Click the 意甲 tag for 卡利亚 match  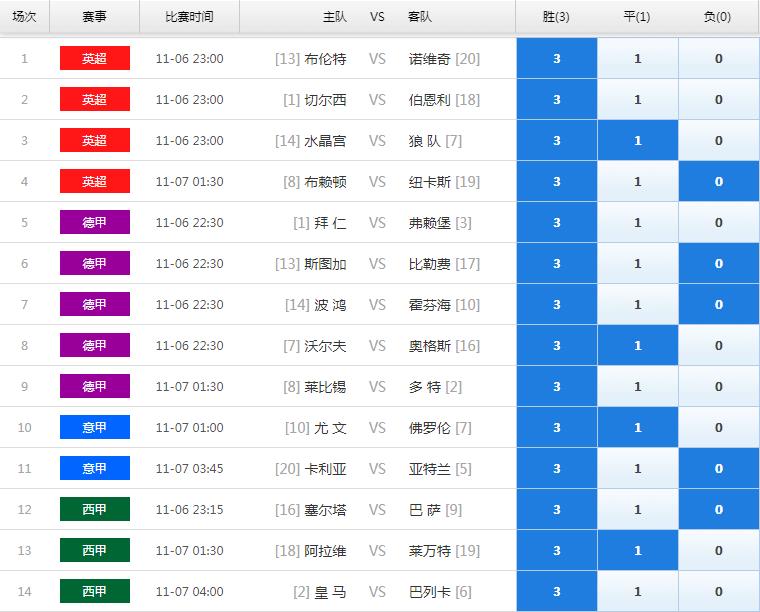point(95,468)
